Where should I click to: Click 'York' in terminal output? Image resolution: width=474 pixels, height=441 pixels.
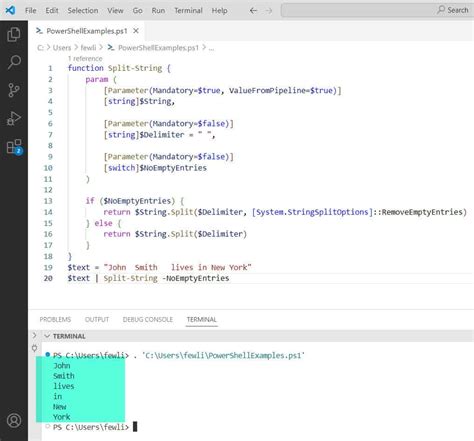tap(62, 417)
